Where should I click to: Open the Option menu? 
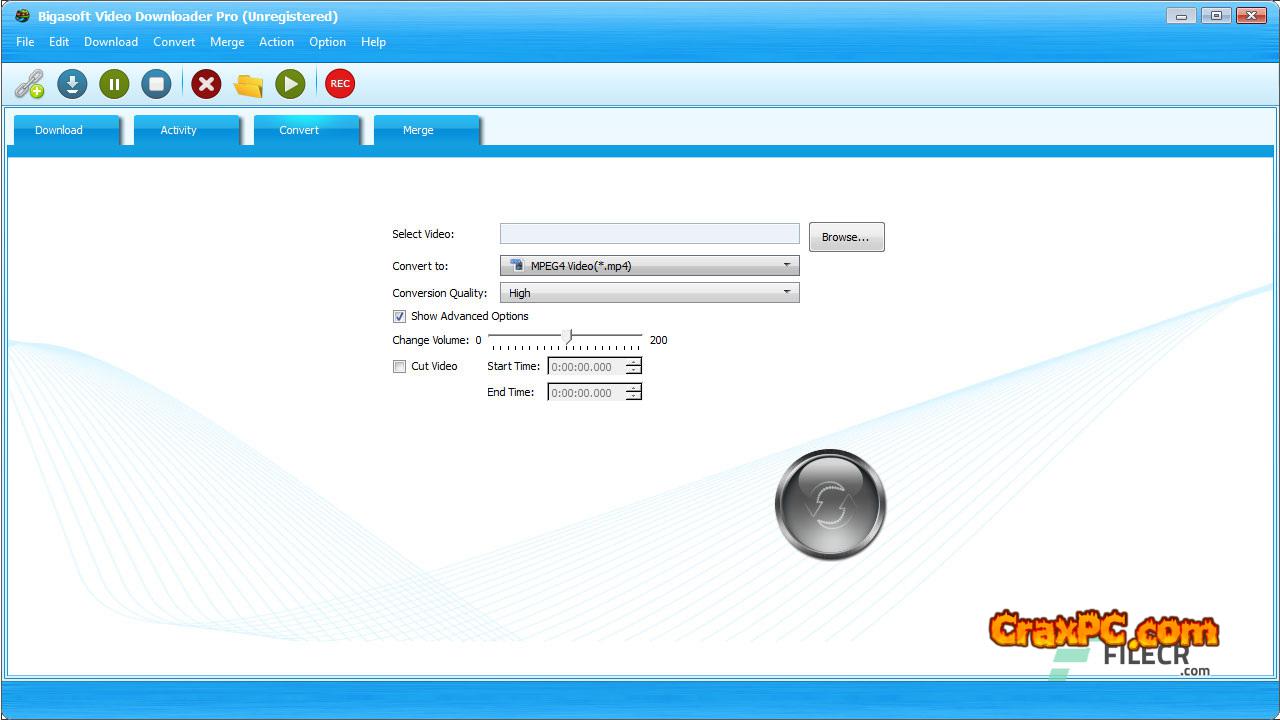tap(327, 42)
